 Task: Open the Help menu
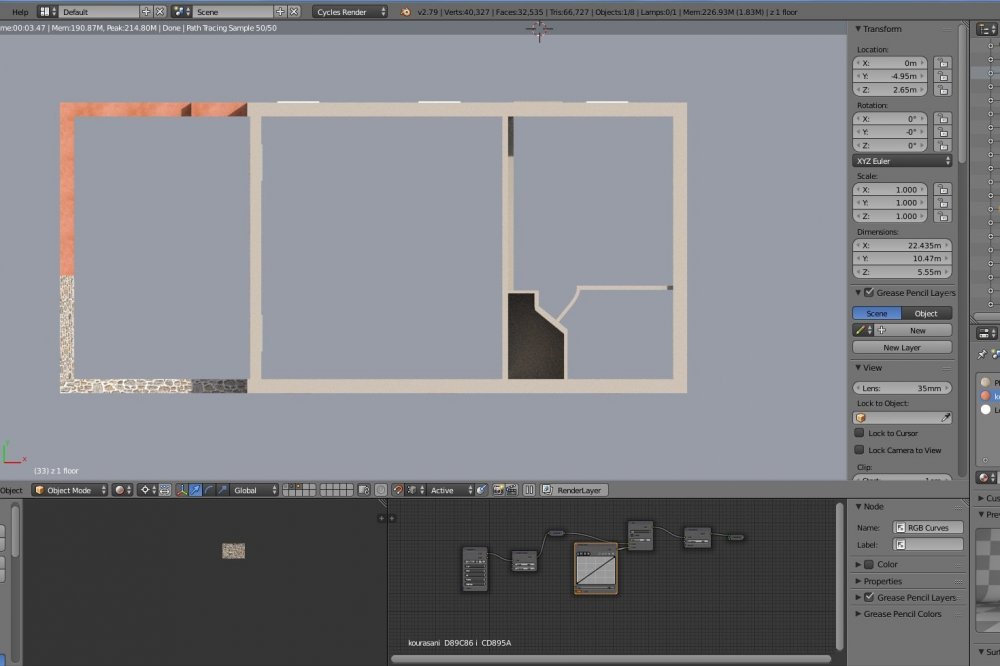pyautogui.click(x=20, y=12)
